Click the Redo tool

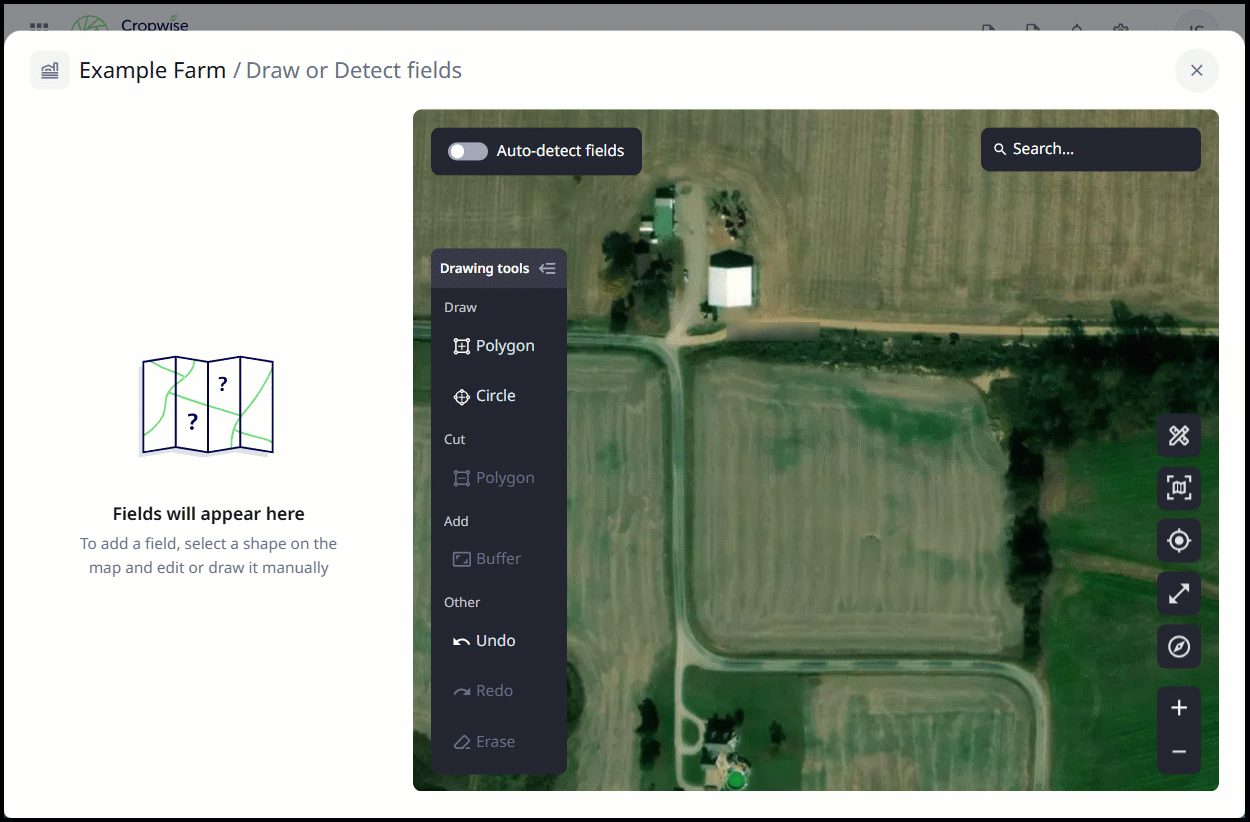coord(484,691)
